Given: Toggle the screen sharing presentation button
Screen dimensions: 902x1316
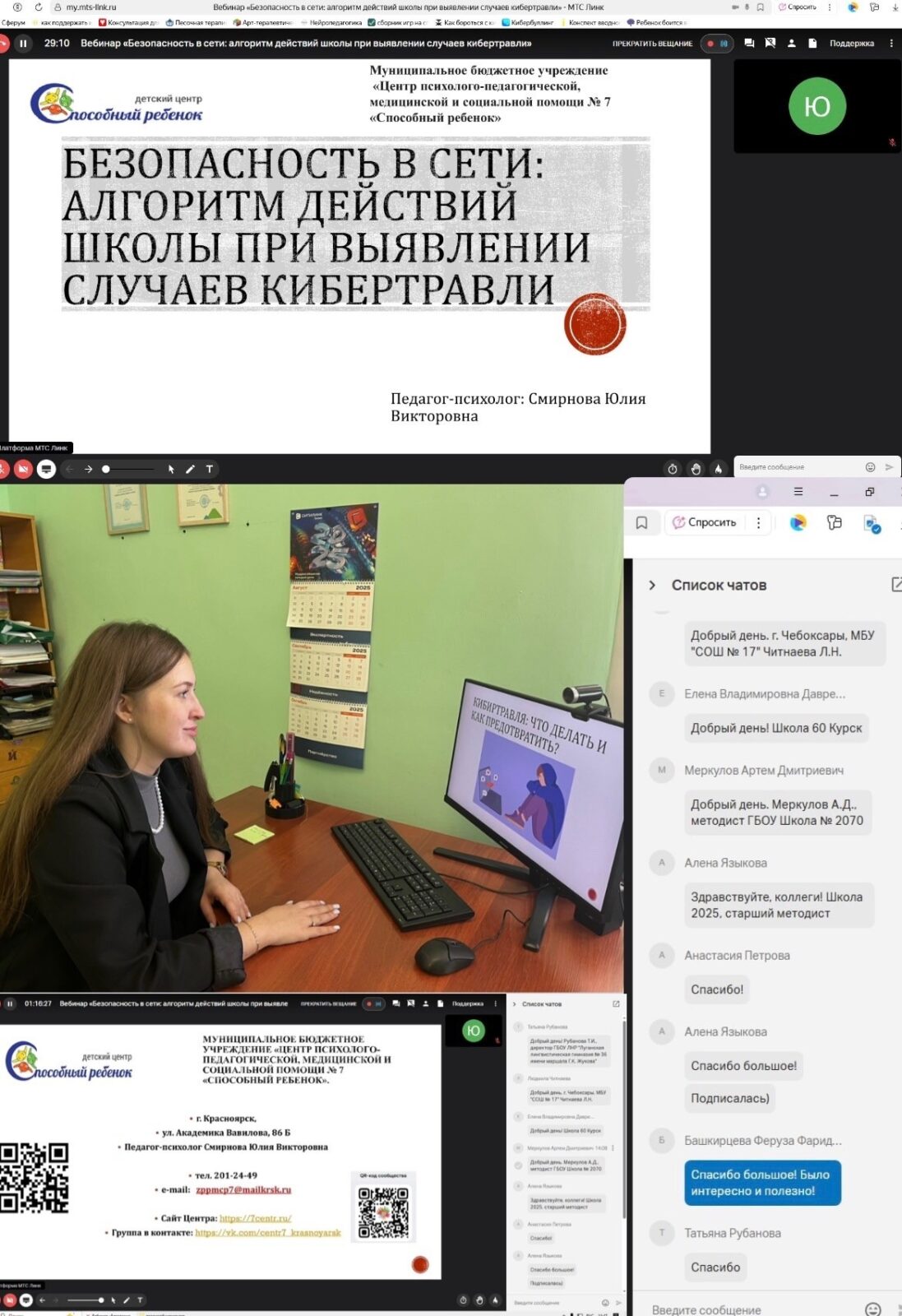Looking at the screenshot, I should click(x=46, y=469).
